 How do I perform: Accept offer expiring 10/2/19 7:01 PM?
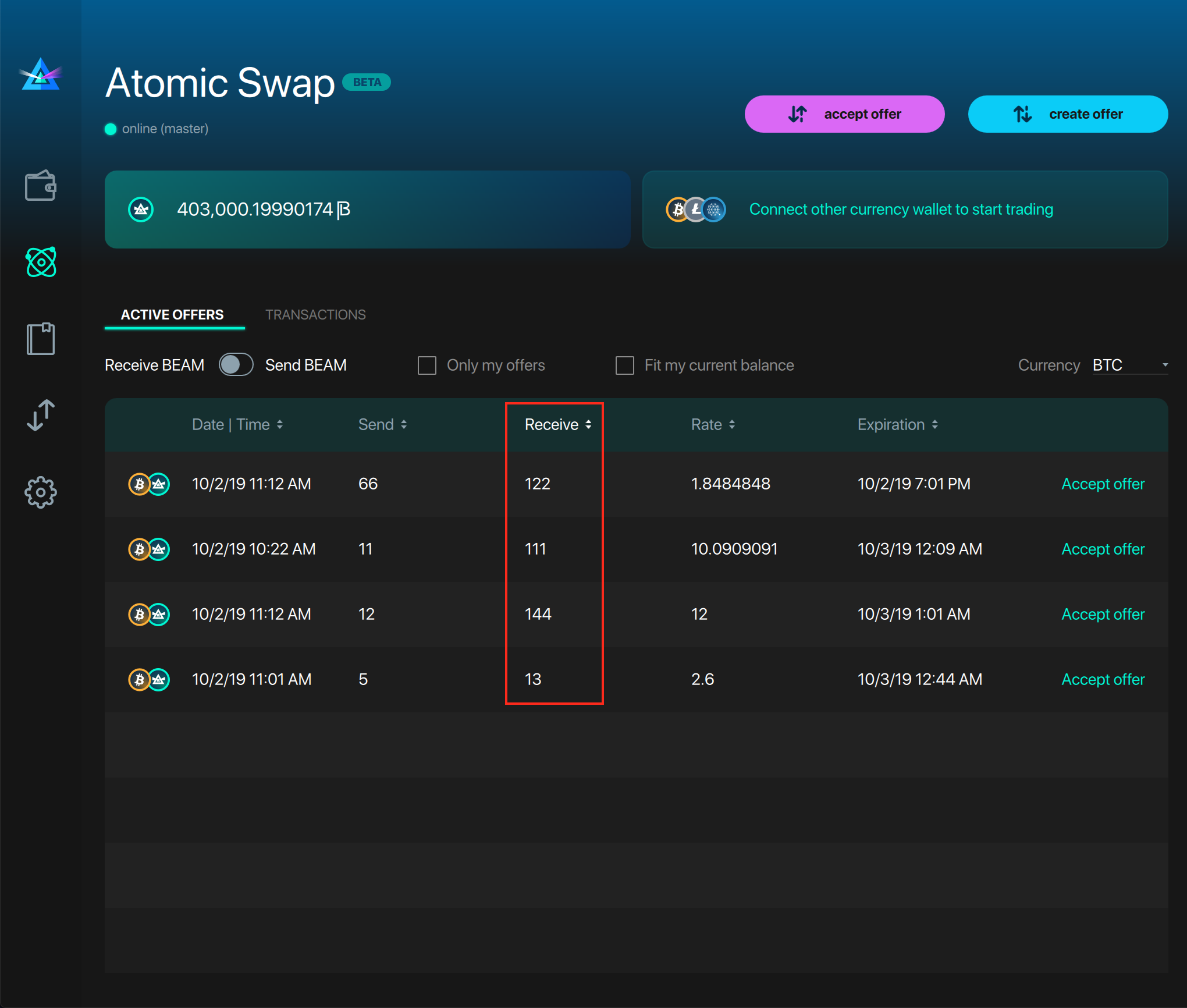pos(1103,484)
